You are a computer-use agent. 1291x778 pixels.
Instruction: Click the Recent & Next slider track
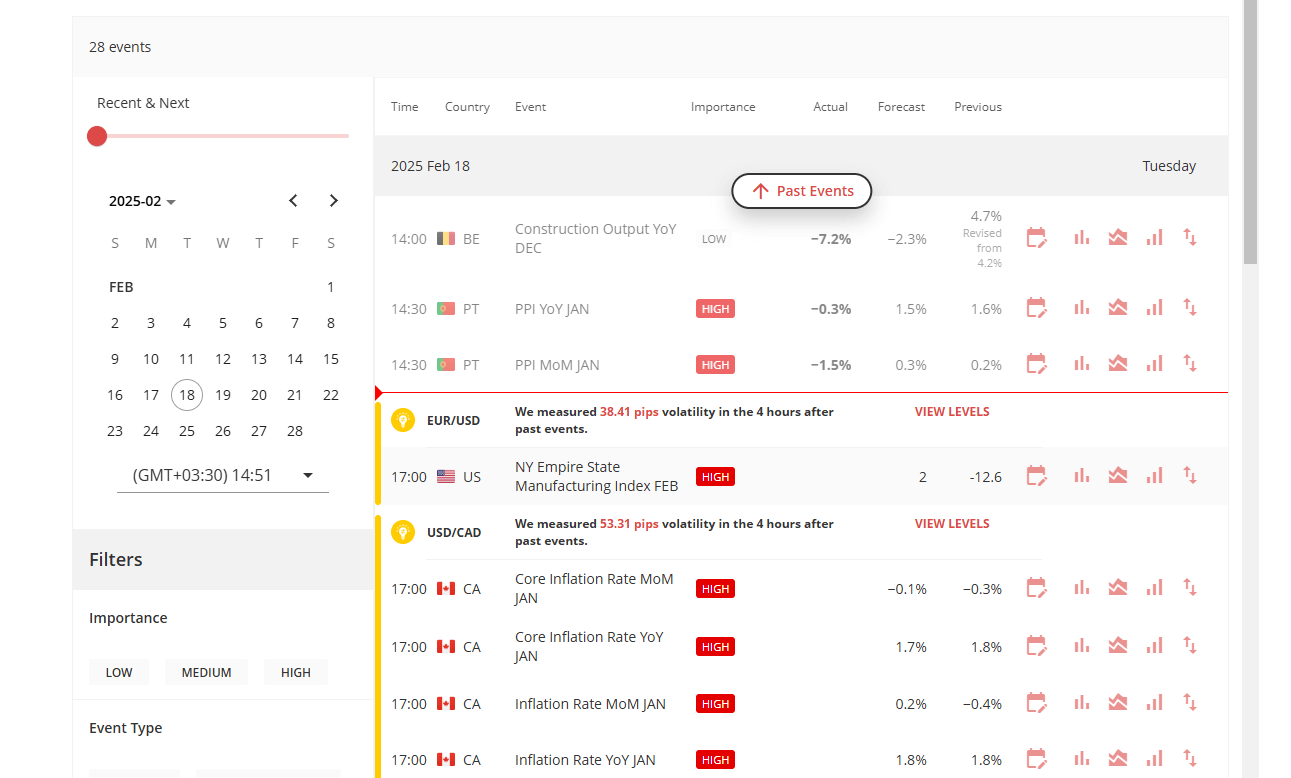[223, 136]
